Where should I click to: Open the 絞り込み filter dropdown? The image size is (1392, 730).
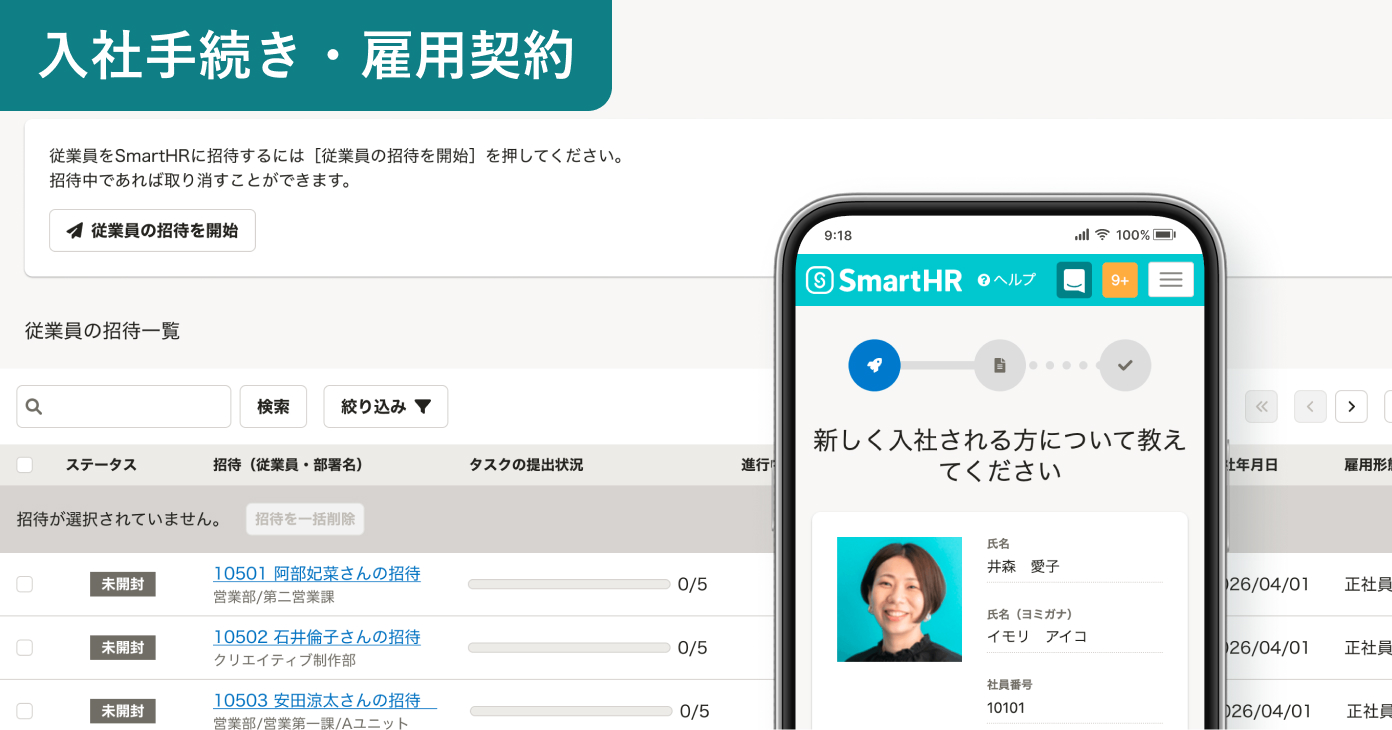(385, 407)
